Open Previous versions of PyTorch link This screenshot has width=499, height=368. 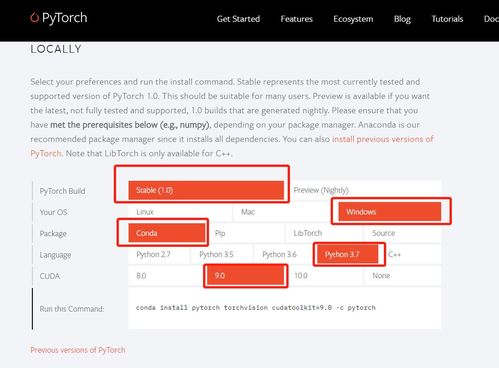click(78, 350)
